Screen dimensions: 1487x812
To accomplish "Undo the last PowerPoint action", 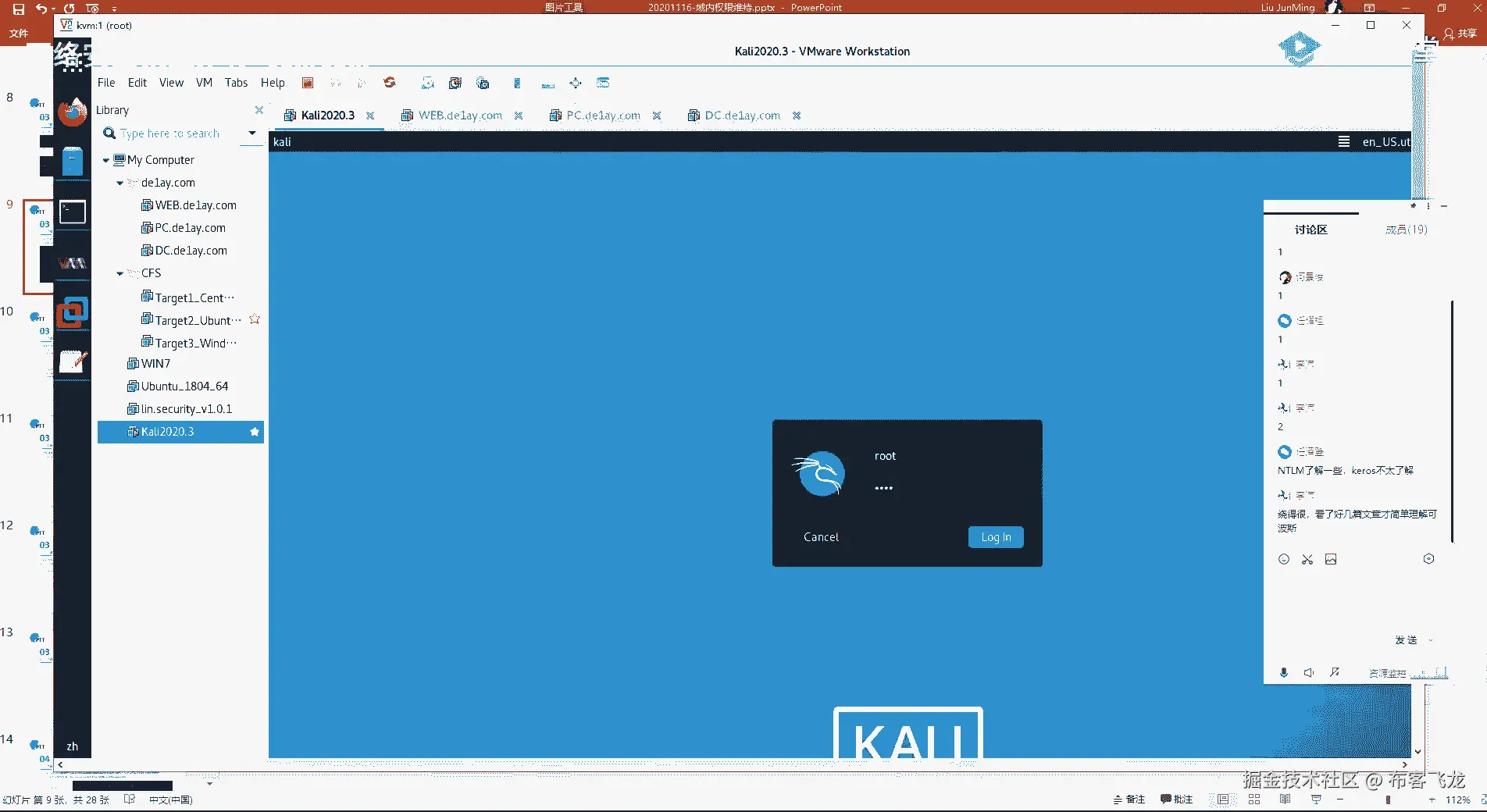I will (41, 9).
